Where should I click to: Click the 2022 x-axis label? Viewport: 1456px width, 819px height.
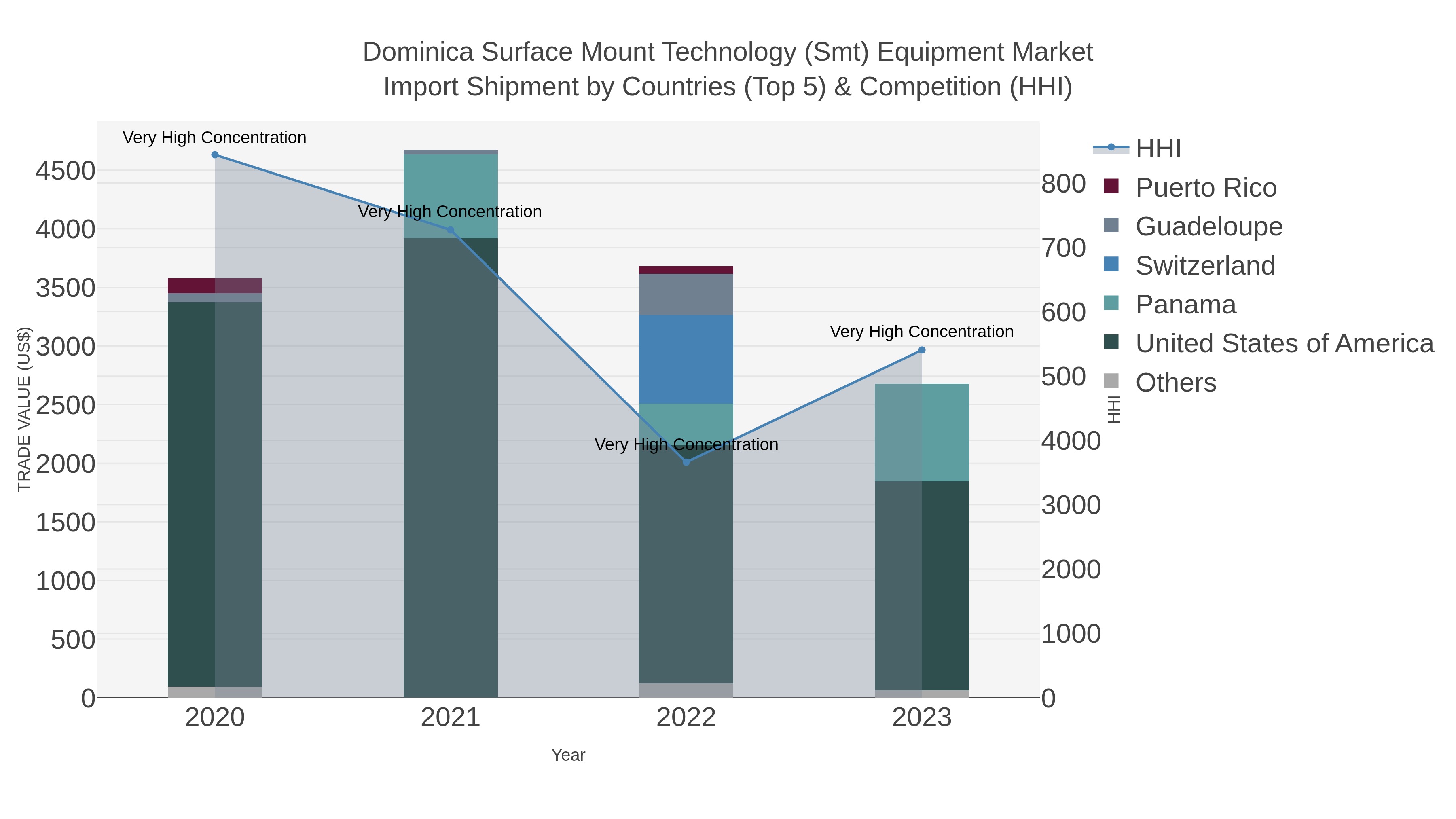click(686, 718)
